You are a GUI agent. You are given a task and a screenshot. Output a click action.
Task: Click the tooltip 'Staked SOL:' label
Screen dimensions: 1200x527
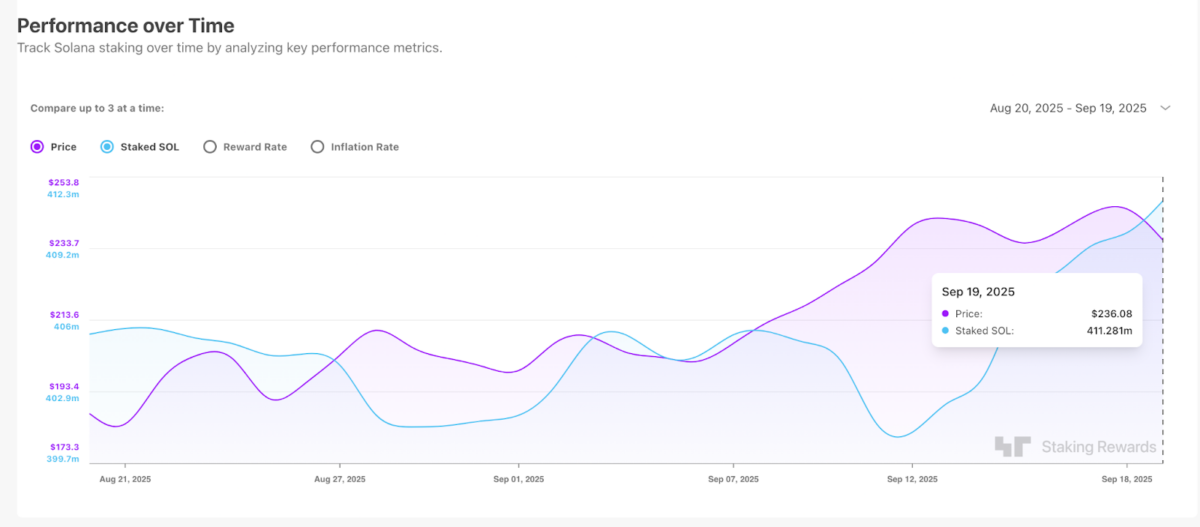click(x=985, y=330)
